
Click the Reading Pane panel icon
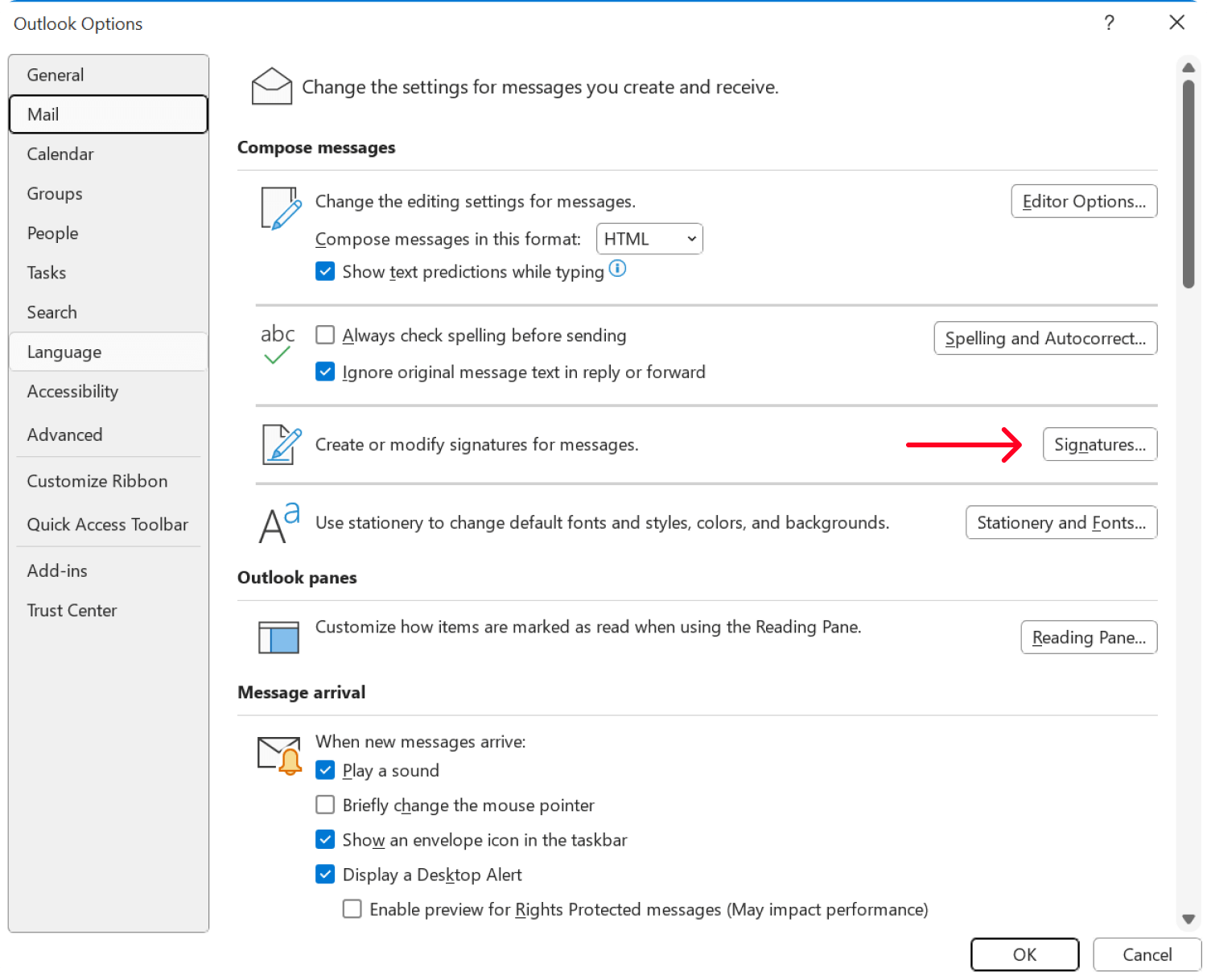click(x=278, y=636)
